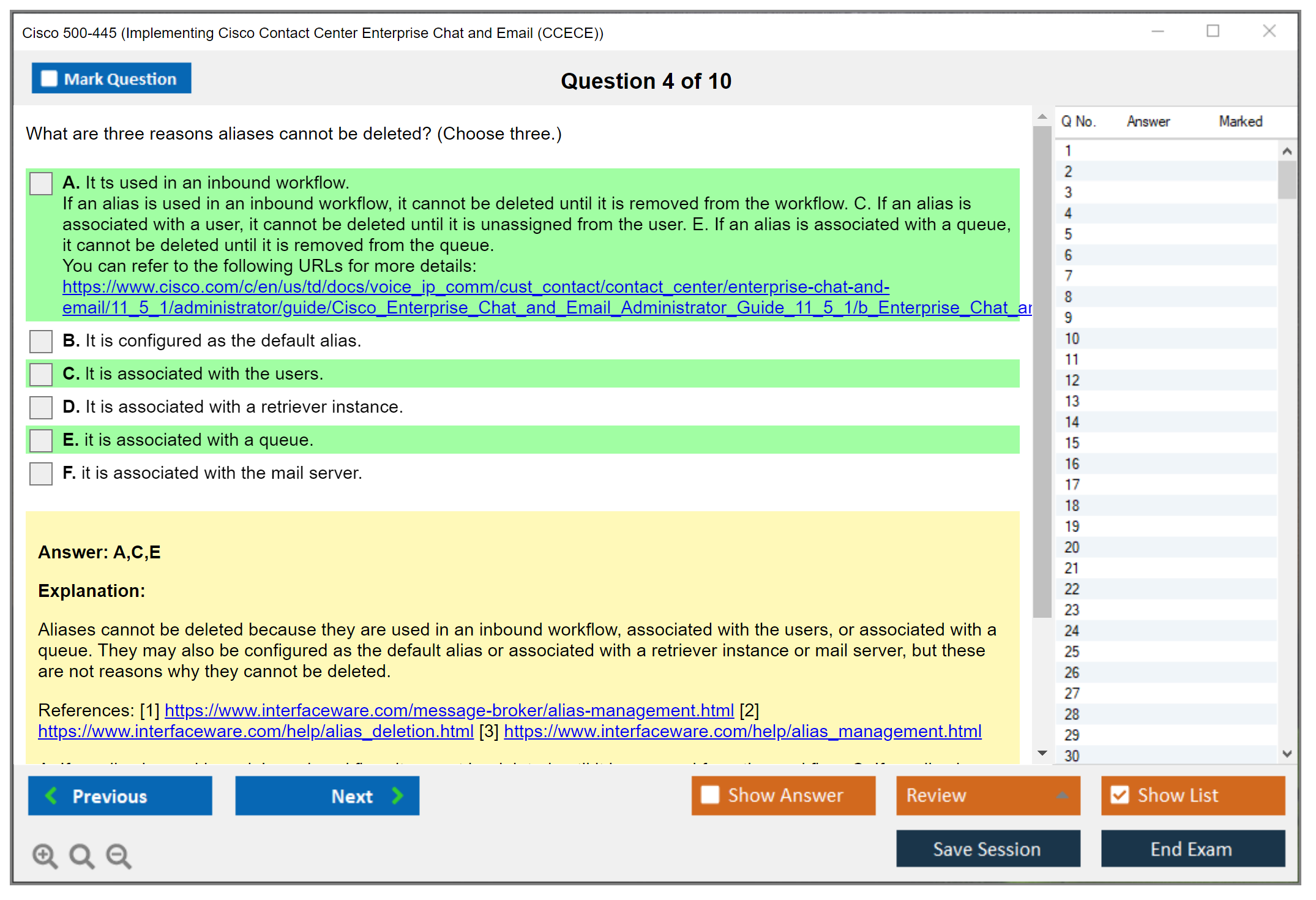This screenshot has width=1316, height=900.
Task: Click question pane scroll-down arrow
Action: pyautogui.click(x=1042, y=753)
